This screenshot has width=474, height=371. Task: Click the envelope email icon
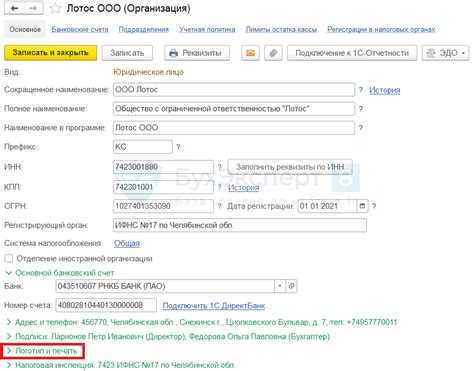pos(250,53)
